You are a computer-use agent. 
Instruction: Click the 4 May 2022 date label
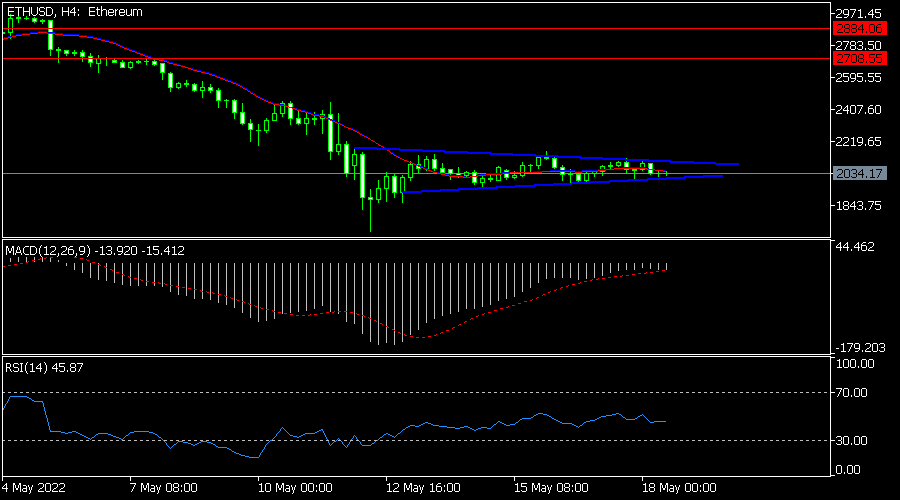[34, 488]
